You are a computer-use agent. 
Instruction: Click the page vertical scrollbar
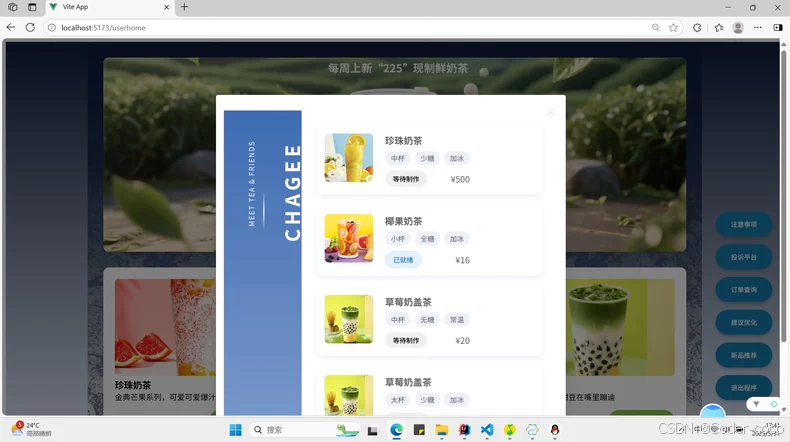tap(783, 197)
